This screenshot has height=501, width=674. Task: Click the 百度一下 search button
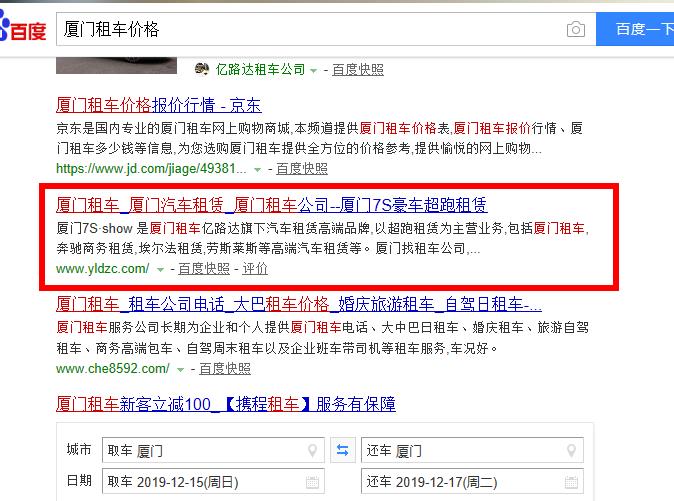635,29
